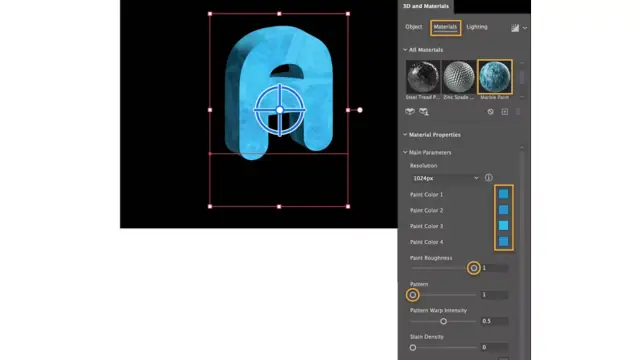Click the Pattern slider handle
Image resolution: width=640 pixels, height=360 pixels.
[x=413, y=295]
